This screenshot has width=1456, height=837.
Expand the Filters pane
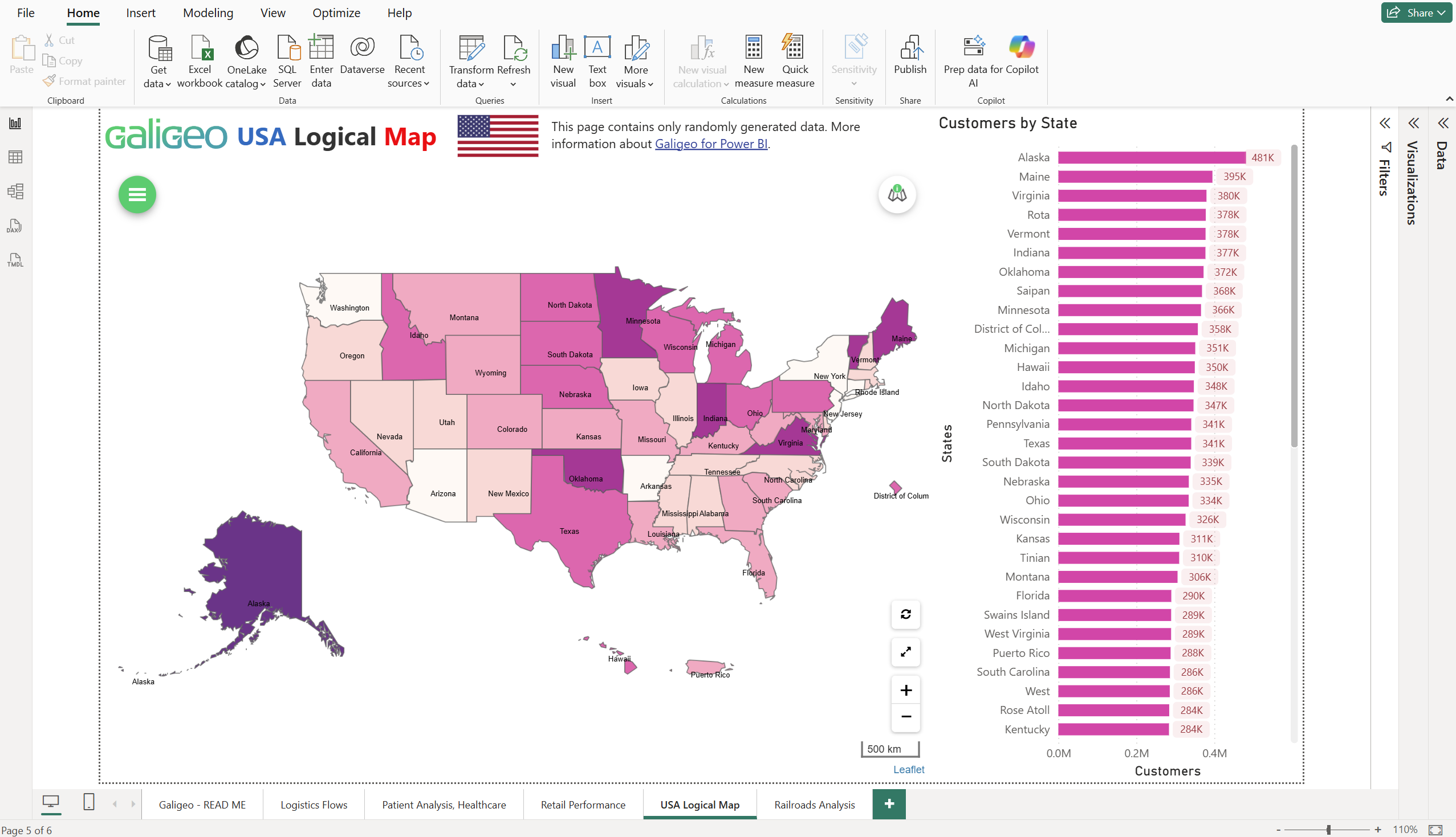click(x=1385, y=123)
